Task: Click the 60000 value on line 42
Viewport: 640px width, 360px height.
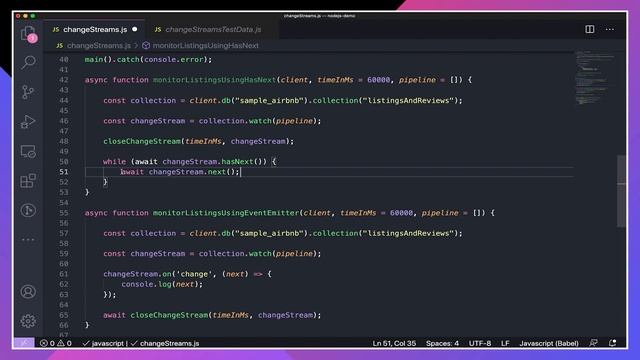Action: [378, 80]
